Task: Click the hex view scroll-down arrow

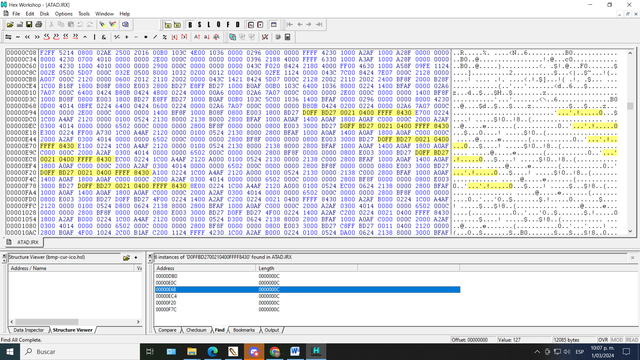Action: (x=630, y=231)
